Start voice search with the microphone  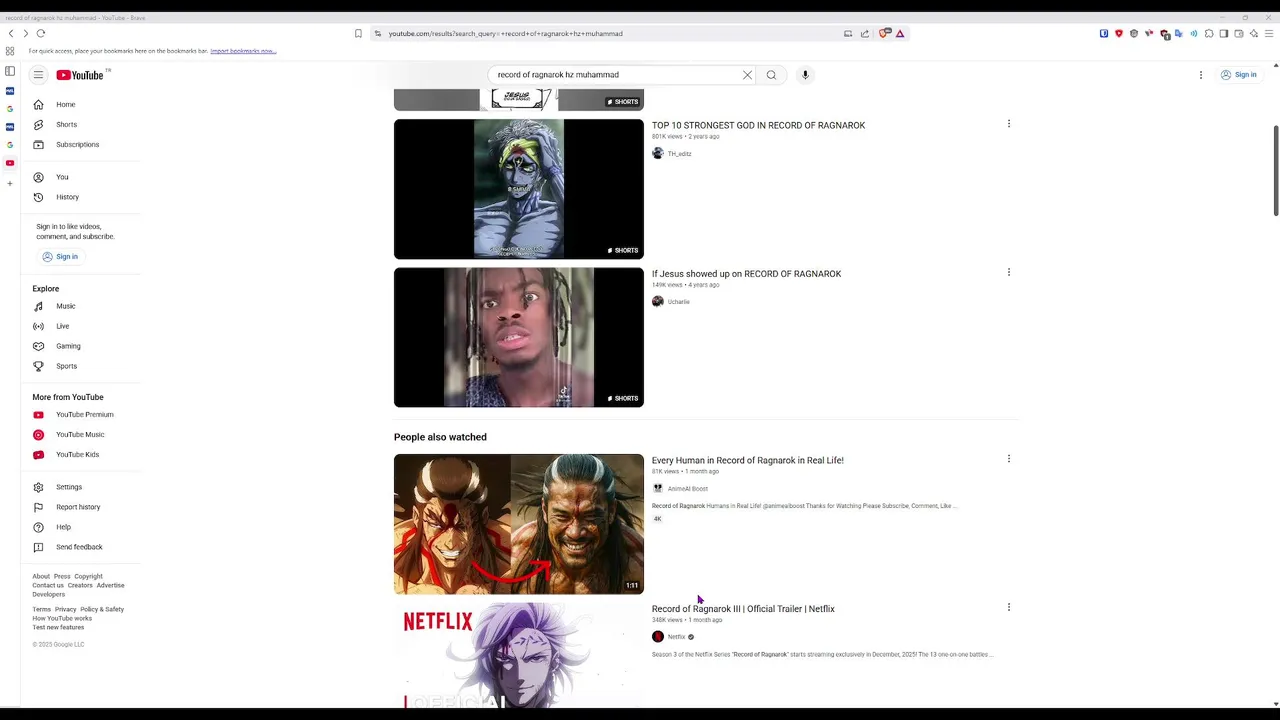pos(805,75)
